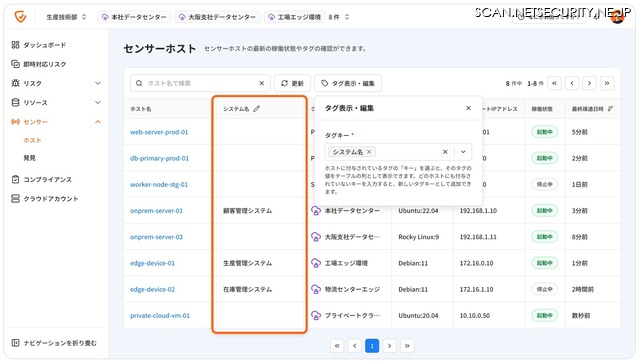Click cloud icon in onprem-server-01 row

pyautogui.click(x=316, y=211)
